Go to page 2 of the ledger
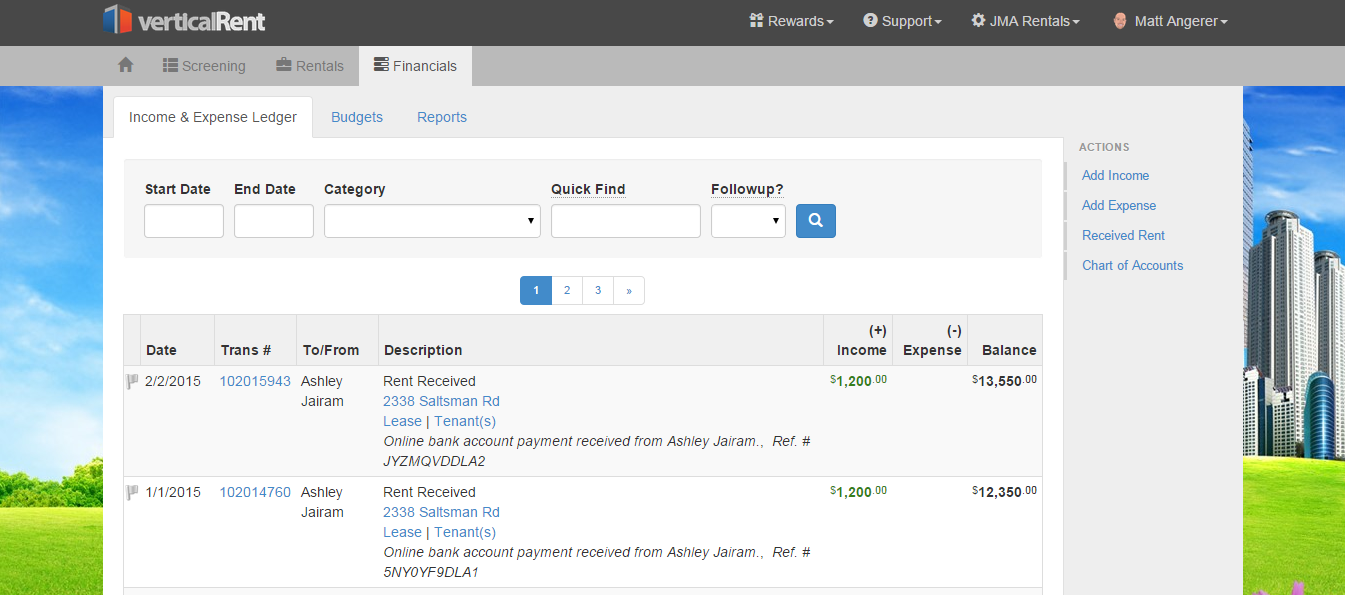 point(567,291)
